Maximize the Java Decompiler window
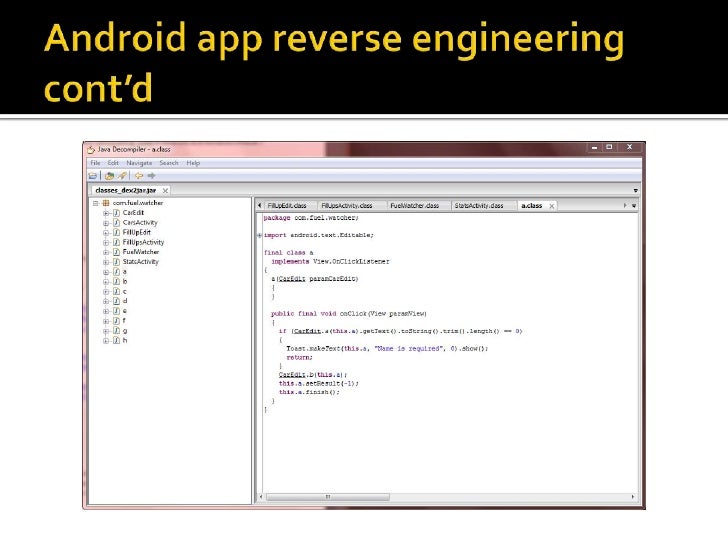The height and width of the screenshot is (546, 728). tap(609, 147)
